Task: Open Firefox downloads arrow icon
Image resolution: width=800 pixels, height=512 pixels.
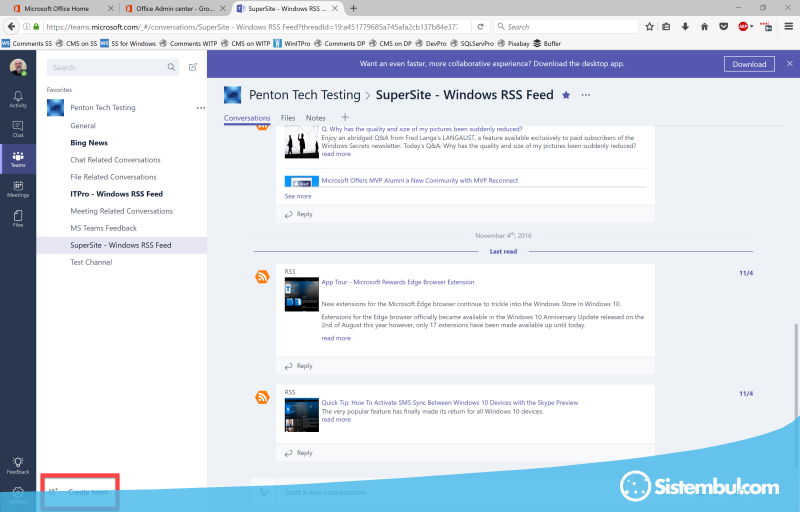Action: tap(685, 27)
